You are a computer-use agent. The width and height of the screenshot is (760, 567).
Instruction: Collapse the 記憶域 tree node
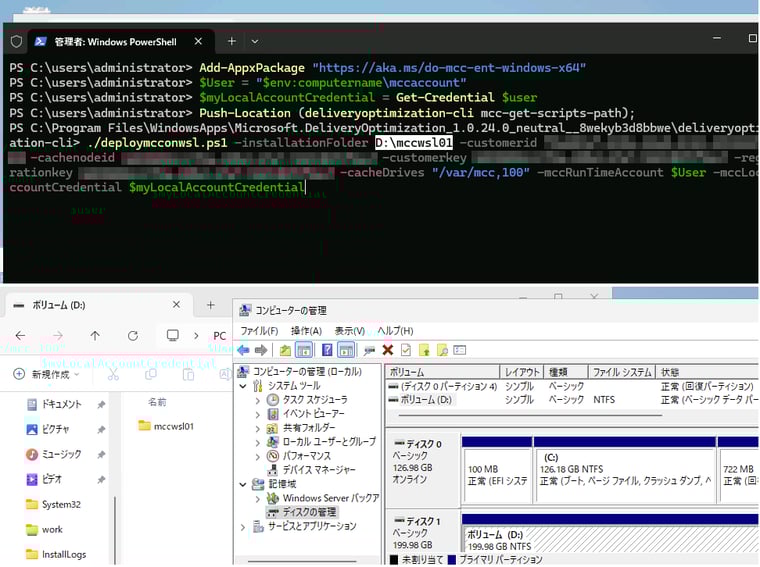point(243,484)
